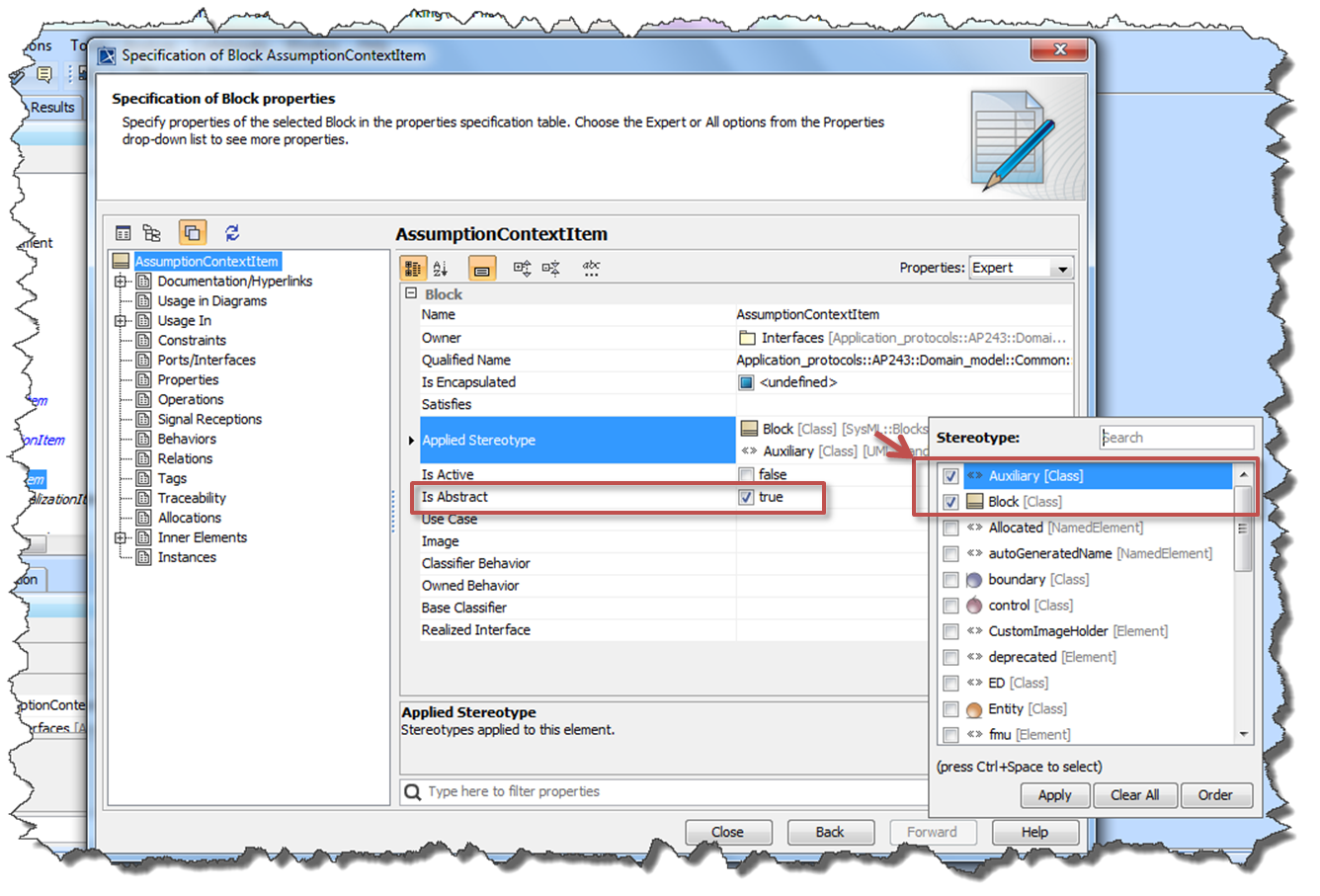
Task: Select Traceability in the left tree
Action: 192,499
